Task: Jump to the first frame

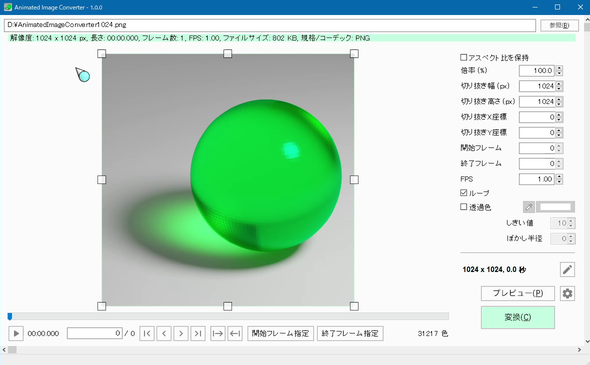Action: (x=147, y=333)
